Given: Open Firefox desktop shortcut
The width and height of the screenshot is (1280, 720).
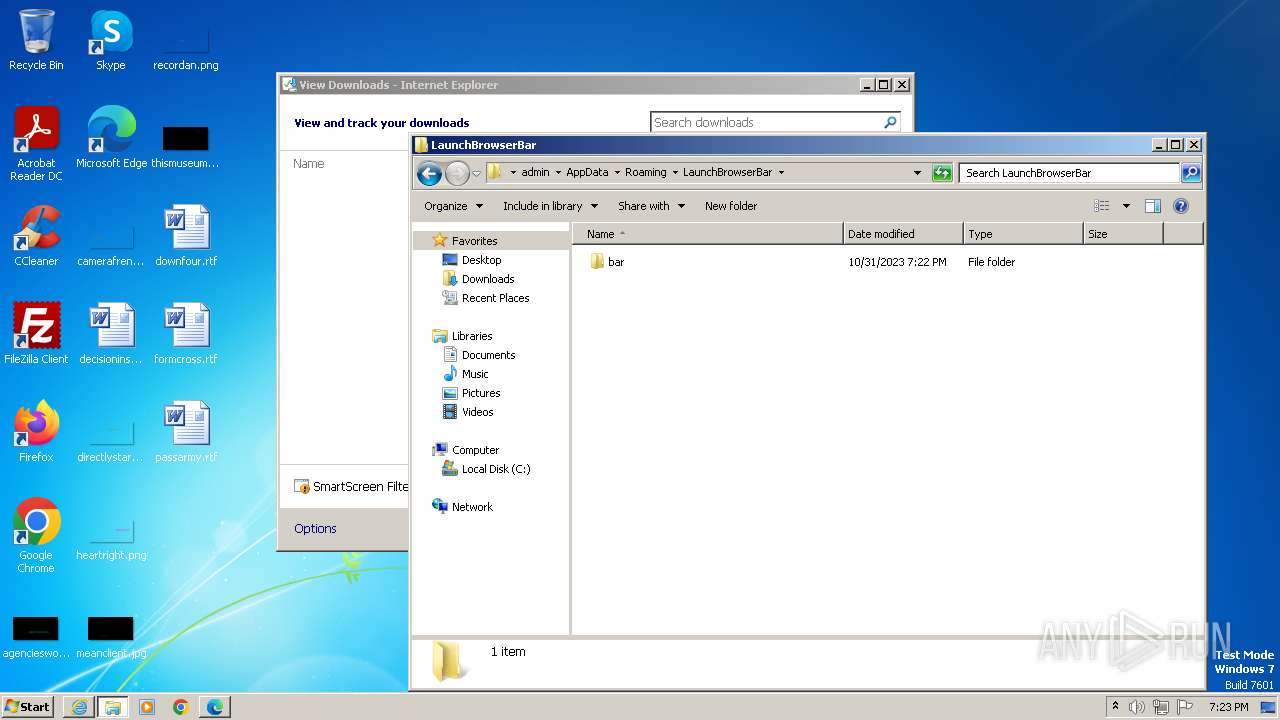Looking at the screenshot, I should pos(36,431).
